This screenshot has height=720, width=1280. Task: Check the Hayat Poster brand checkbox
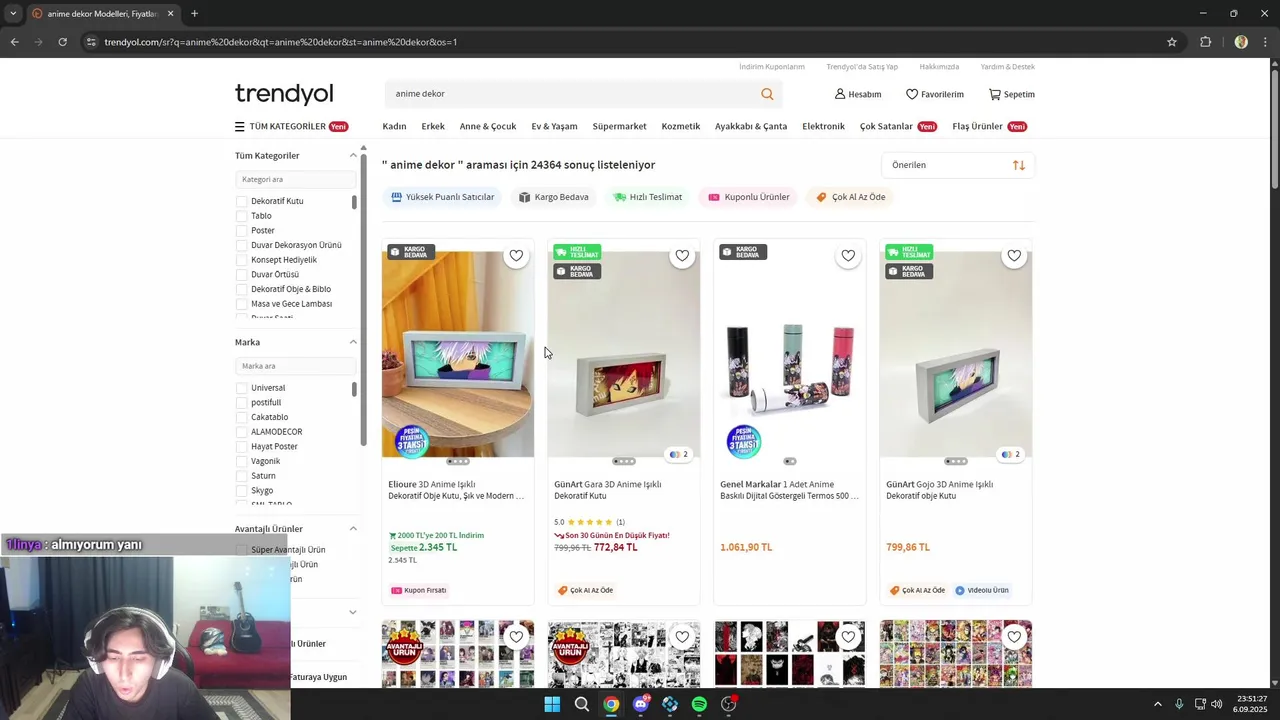click(241, 447)
